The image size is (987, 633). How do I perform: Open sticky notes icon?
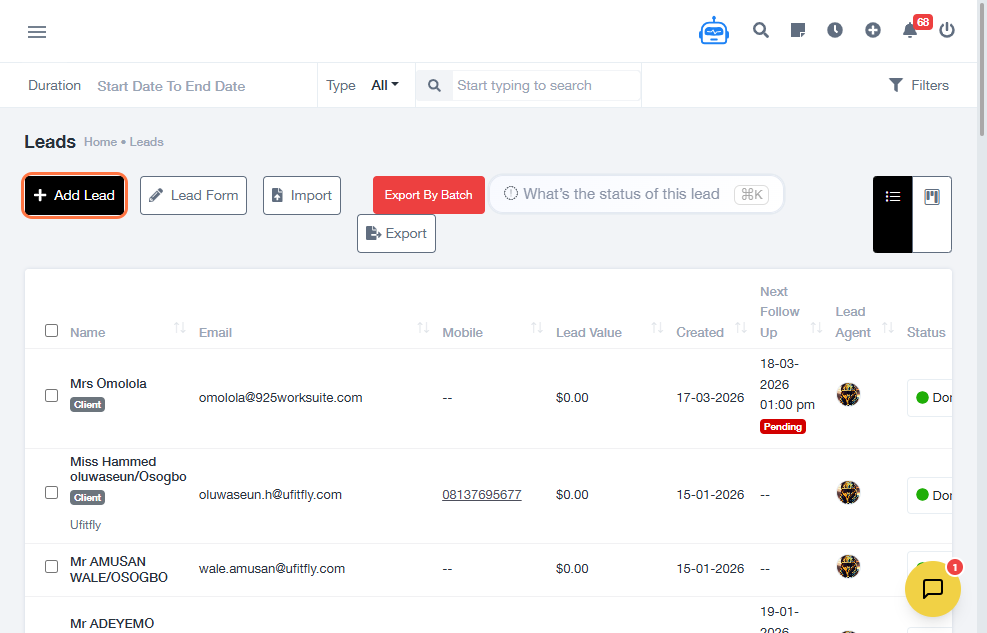coord(798,31)
